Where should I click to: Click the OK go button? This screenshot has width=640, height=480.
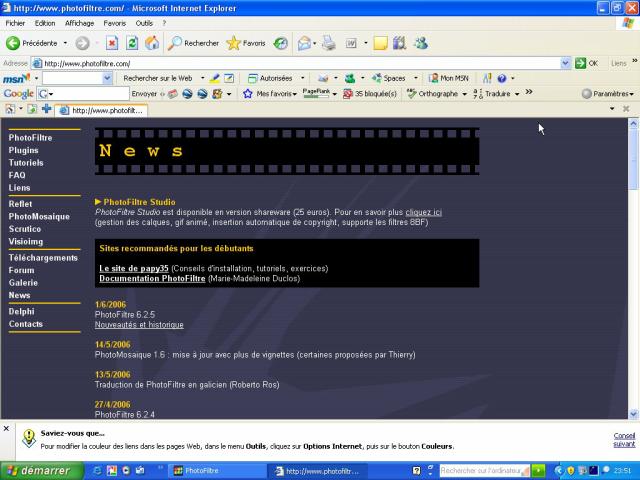pos(587,63)
